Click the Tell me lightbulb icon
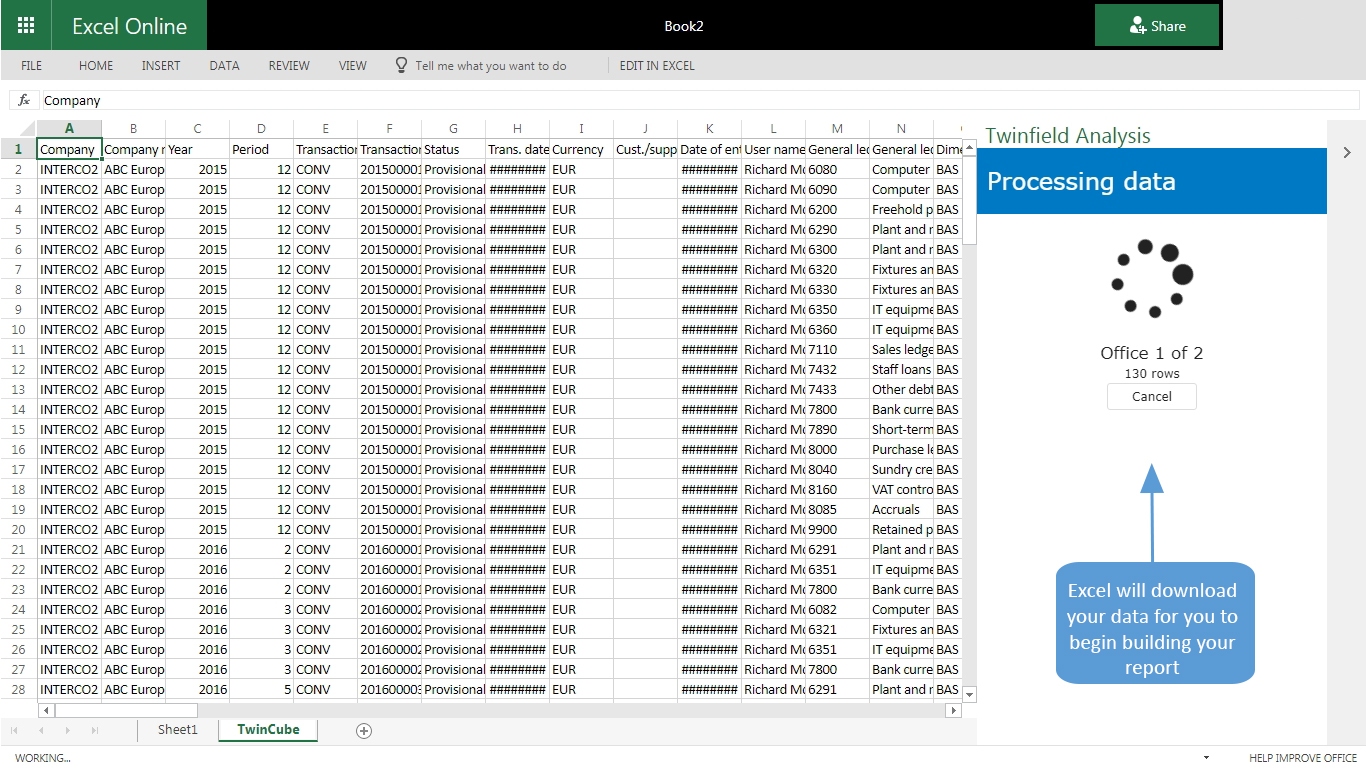Image resolution: width=1366 pixels, height=768 pixels. [x=402, y=65]
